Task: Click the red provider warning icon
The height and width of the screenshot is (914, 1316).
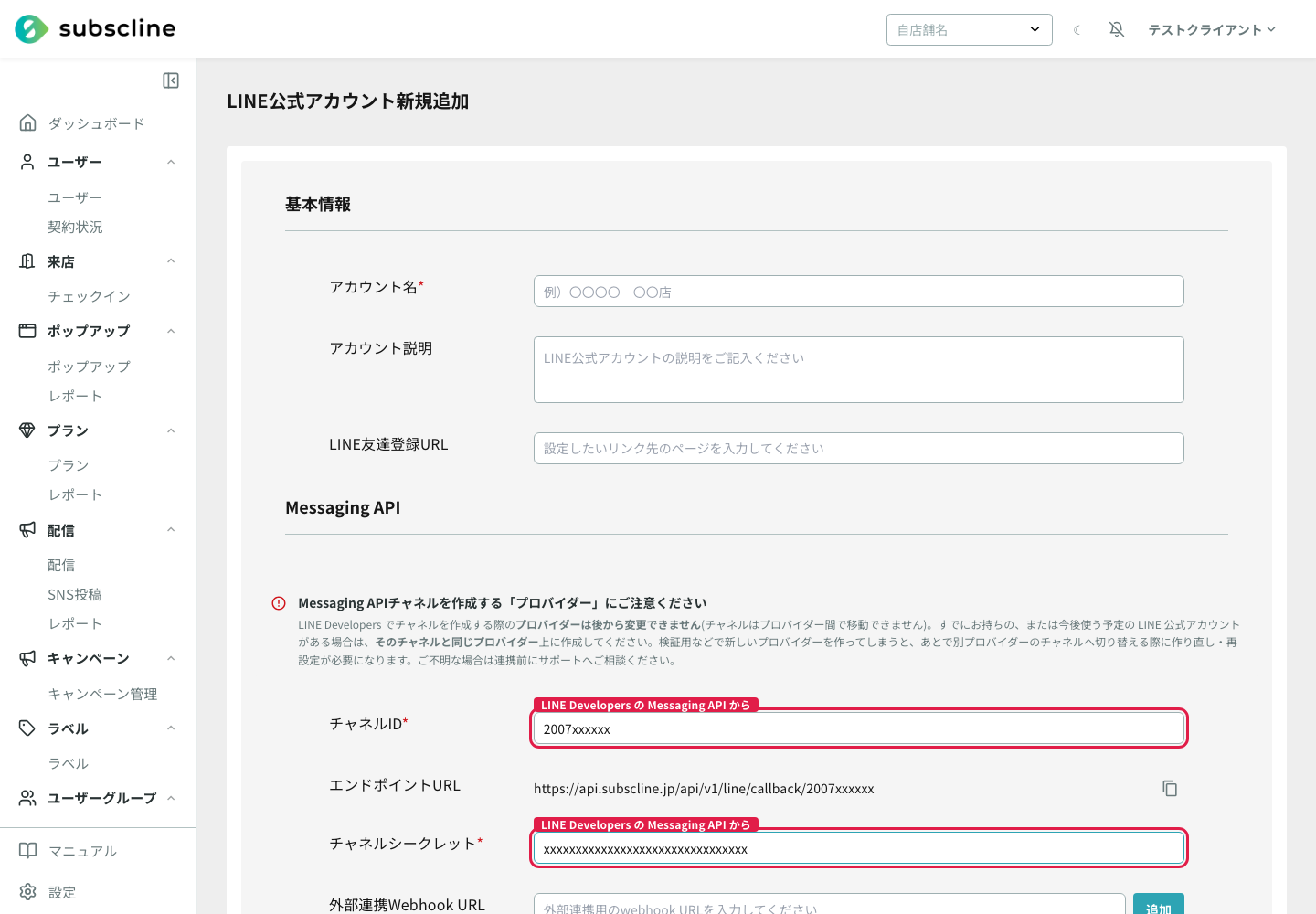Action: click(279, 603)
